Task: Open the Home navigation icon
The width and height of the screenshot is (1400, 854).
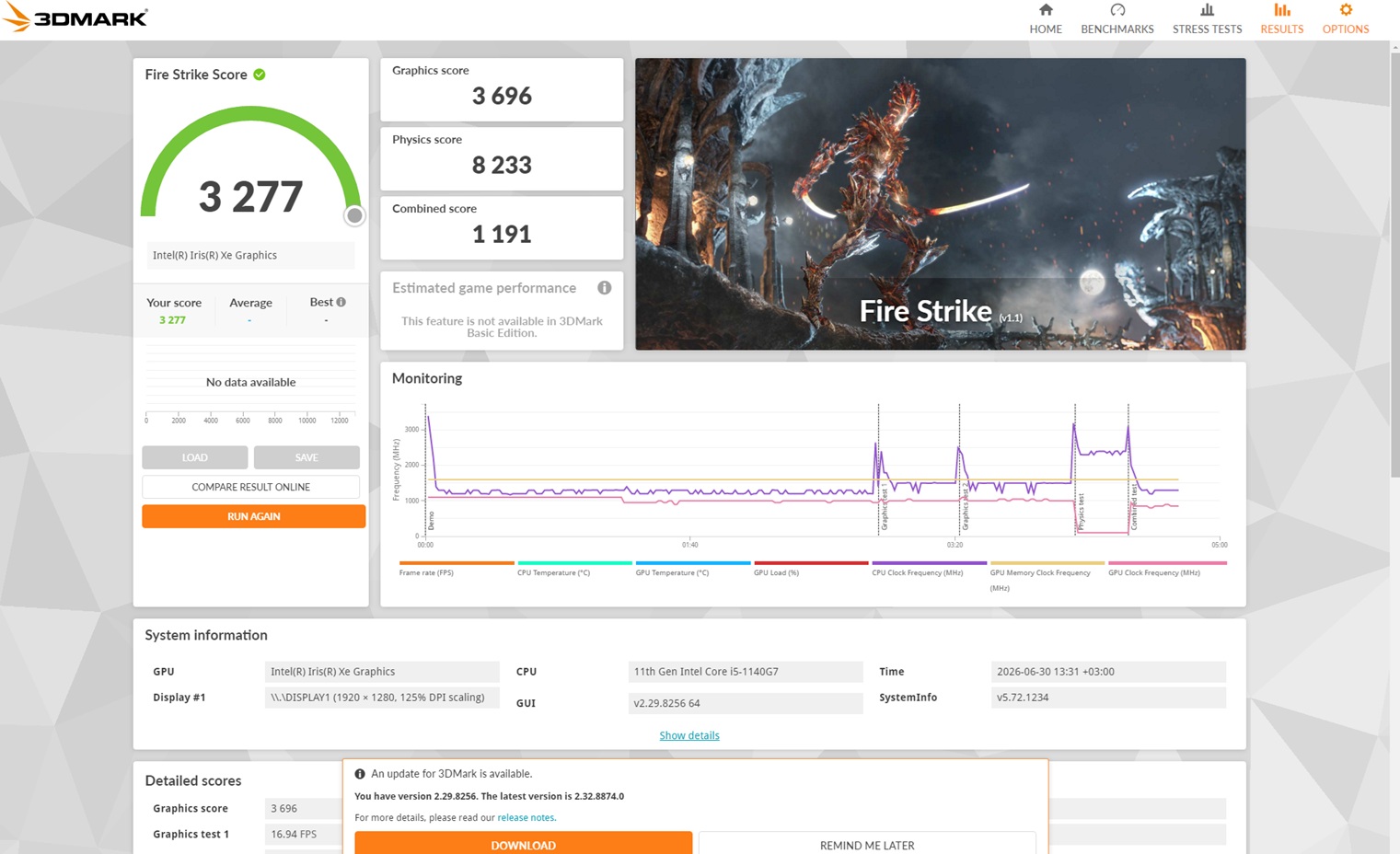Action: pos(1046,10)
